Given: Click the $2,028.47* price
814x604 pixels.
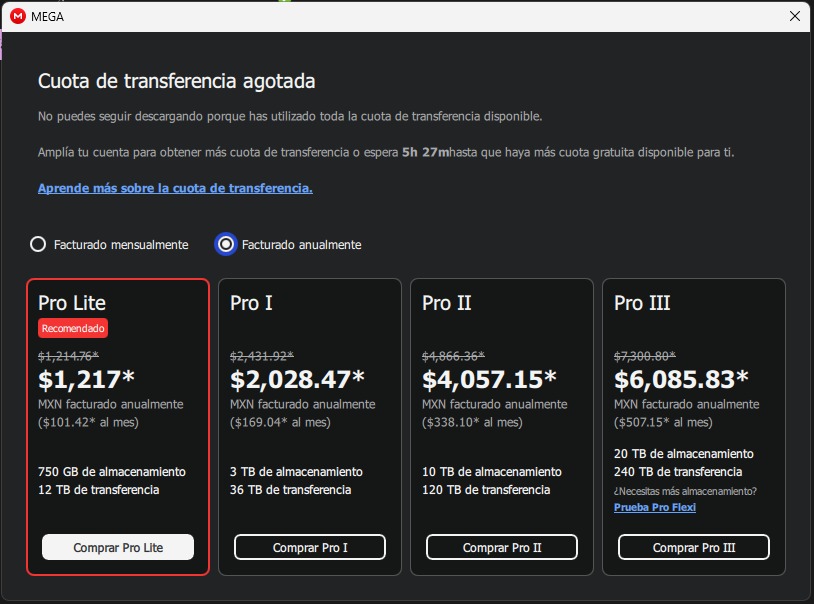Looking at the screenshot, I should pyautogui.click(x=297, y=380).
